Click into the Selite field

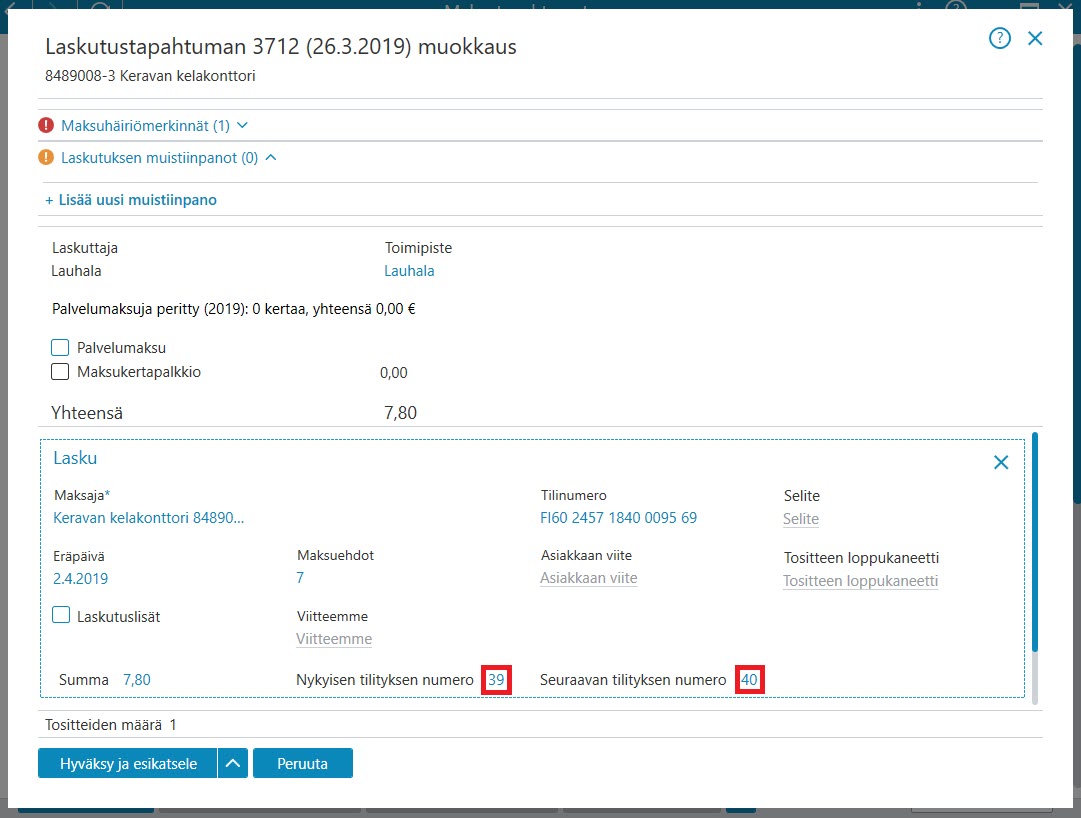801,519
